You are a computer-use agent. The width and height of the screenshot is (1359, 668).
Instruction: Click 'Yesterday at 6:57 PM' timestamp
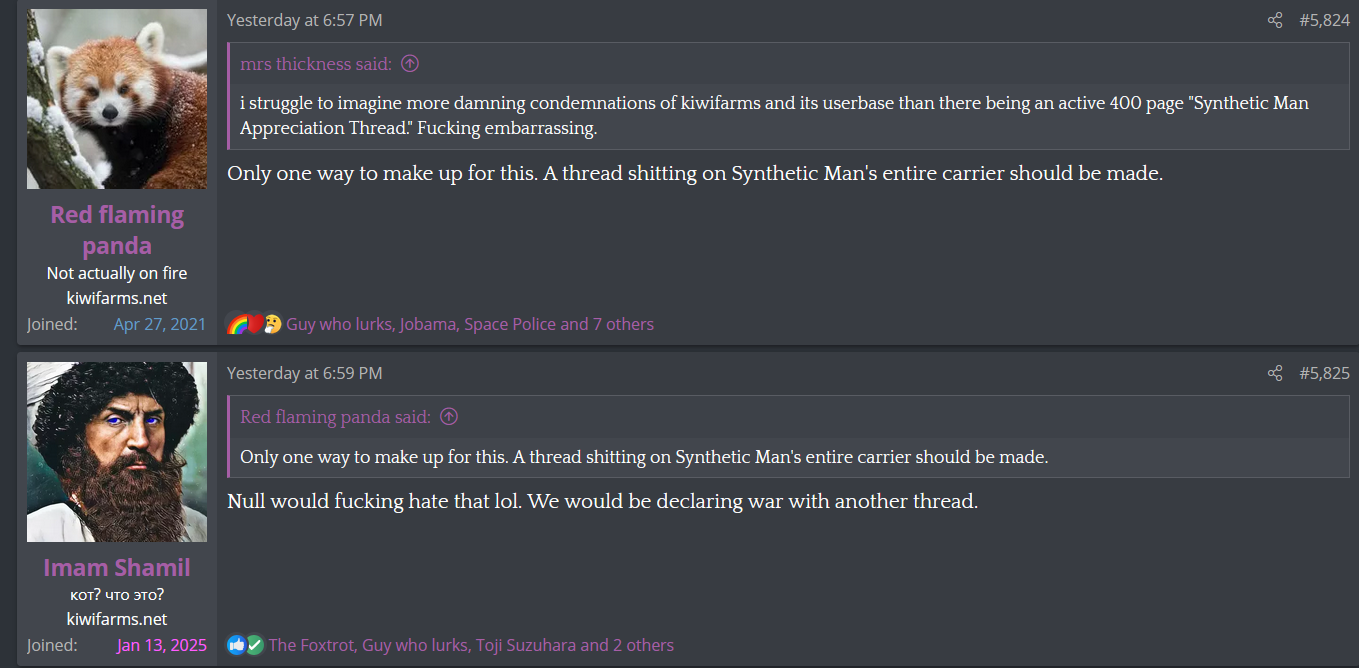(304, 20)
